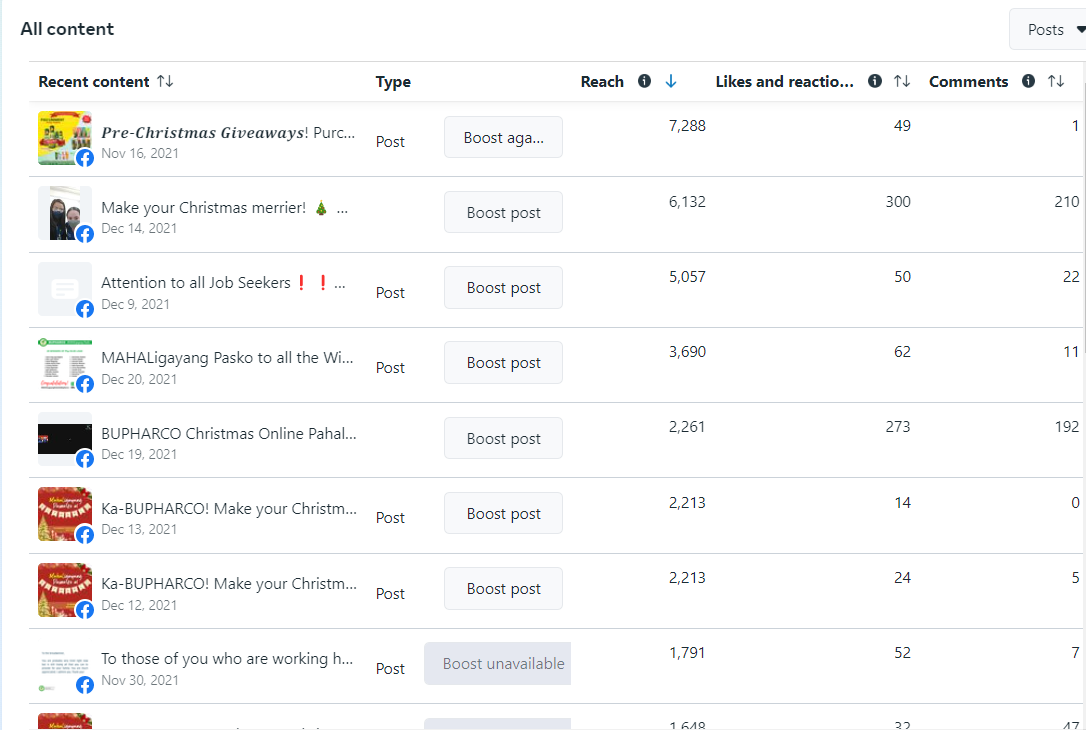Sort the Comments column using its arrows

pos(1056,82)
